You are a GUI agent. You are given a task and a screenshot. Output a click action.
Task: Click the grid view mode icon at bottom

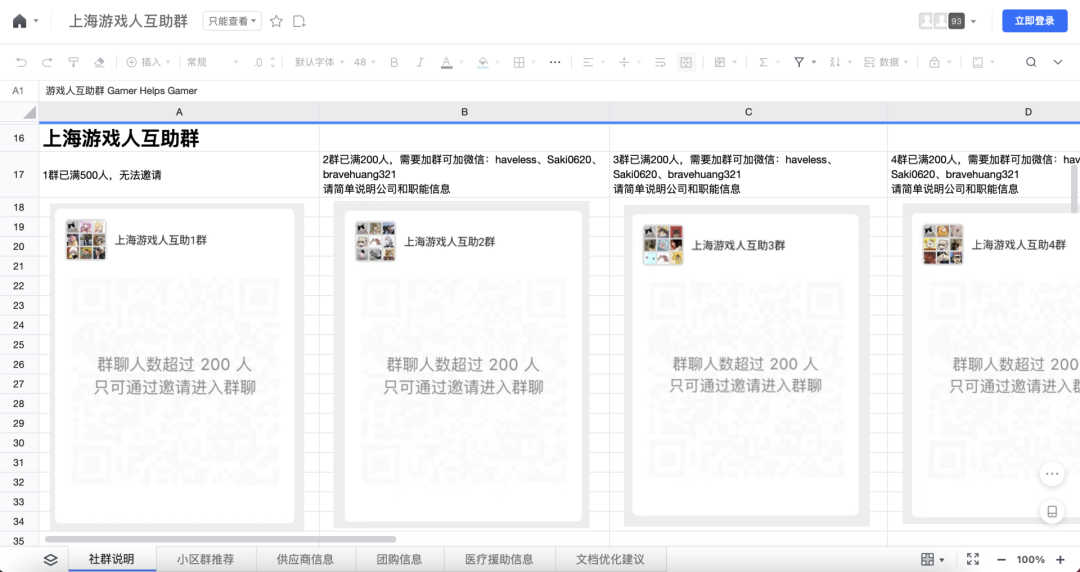[x=928, y=560]
